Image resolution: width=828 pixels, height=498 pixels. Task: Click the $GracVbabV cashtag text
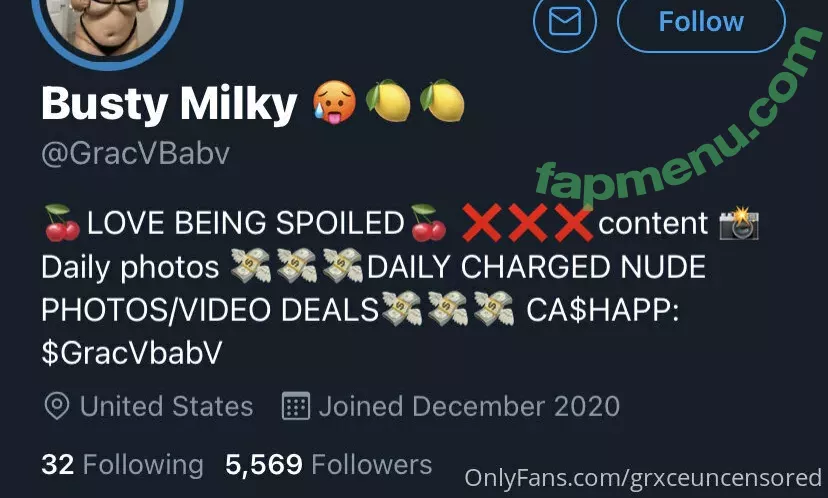pyautogui.click(x=132, y=353)
